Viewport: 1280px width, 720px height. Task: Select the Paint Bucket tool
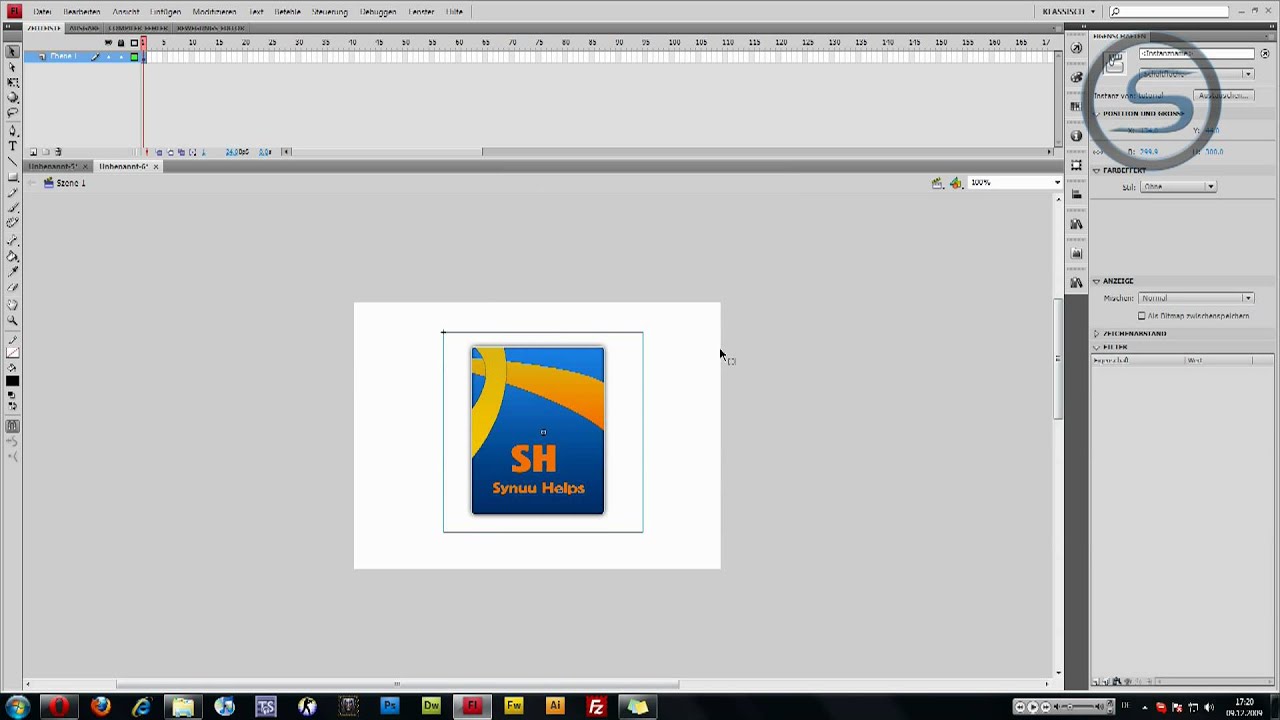[x=13, y=256]
